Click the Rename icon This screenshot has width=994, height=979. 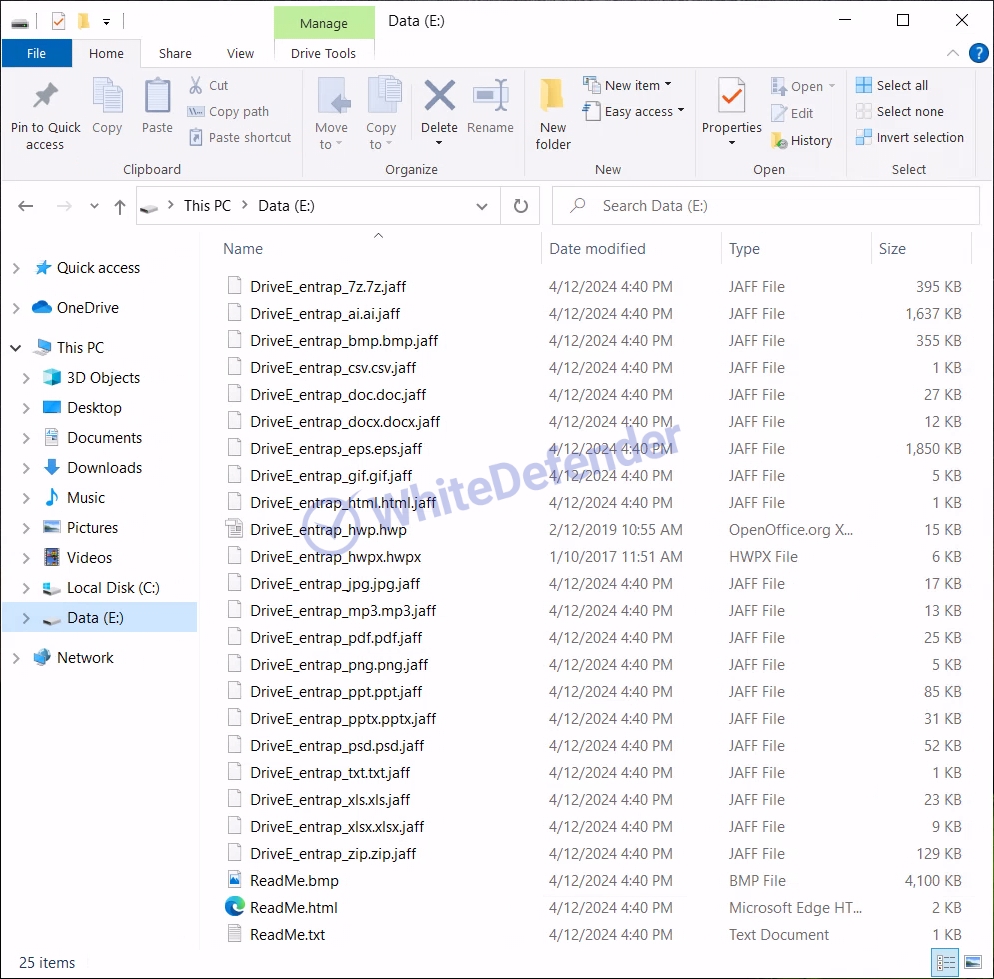(491, 96)
